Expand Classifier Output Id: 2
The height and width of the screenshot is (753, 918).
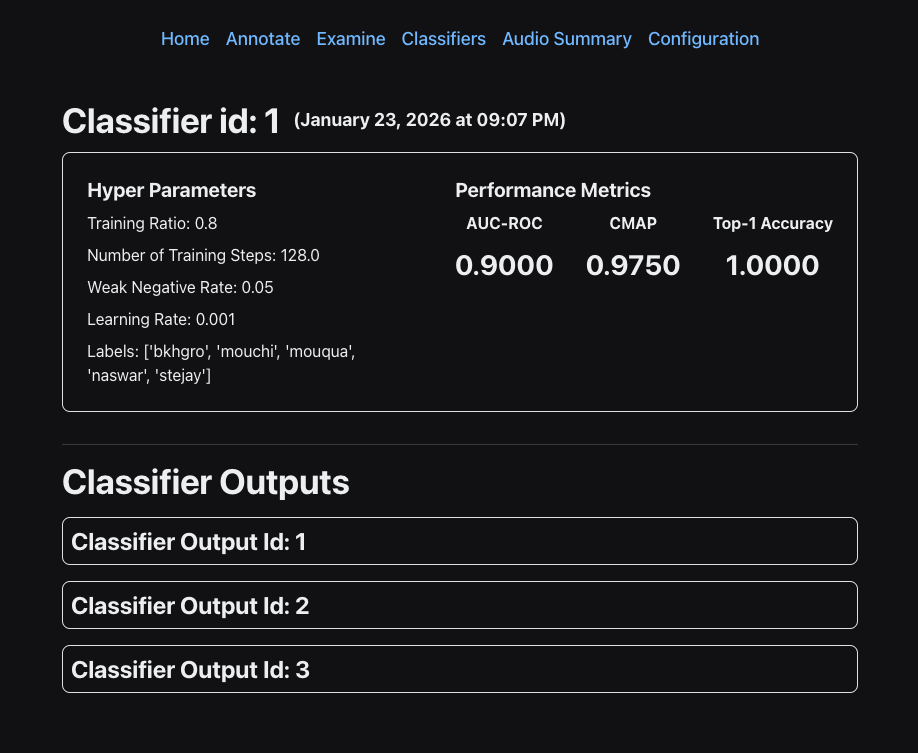(459, 606)
